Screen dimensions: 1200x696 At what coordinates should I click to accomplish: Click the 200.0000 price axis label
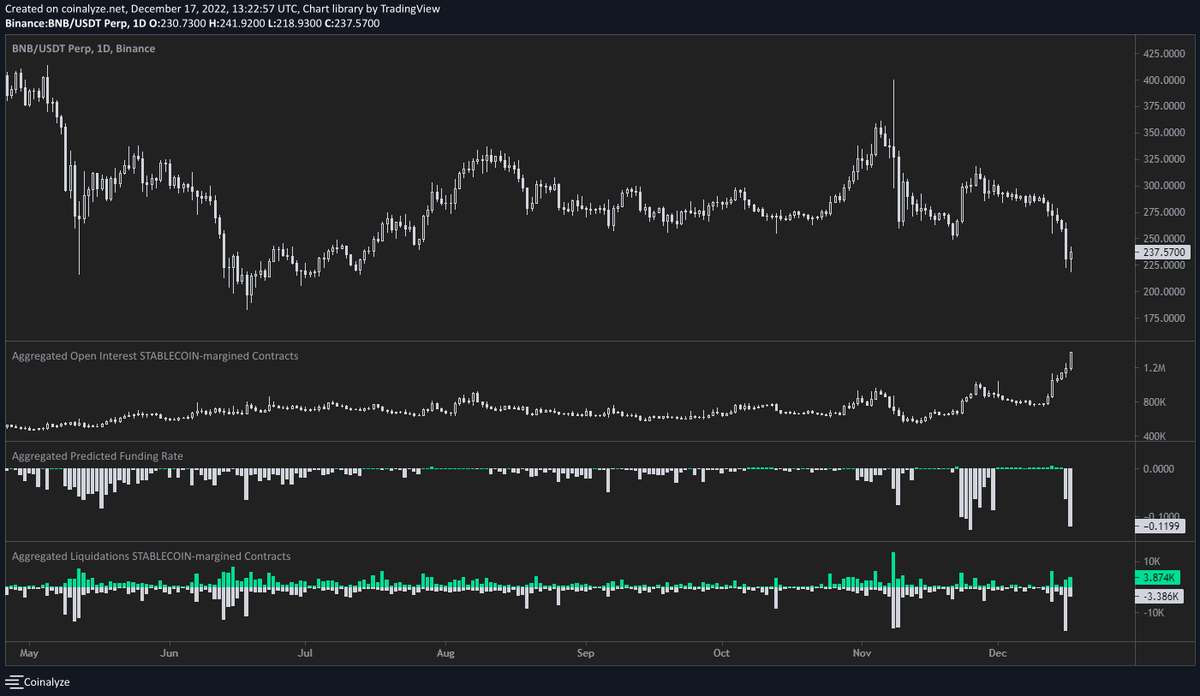[x=1165, y=292]
